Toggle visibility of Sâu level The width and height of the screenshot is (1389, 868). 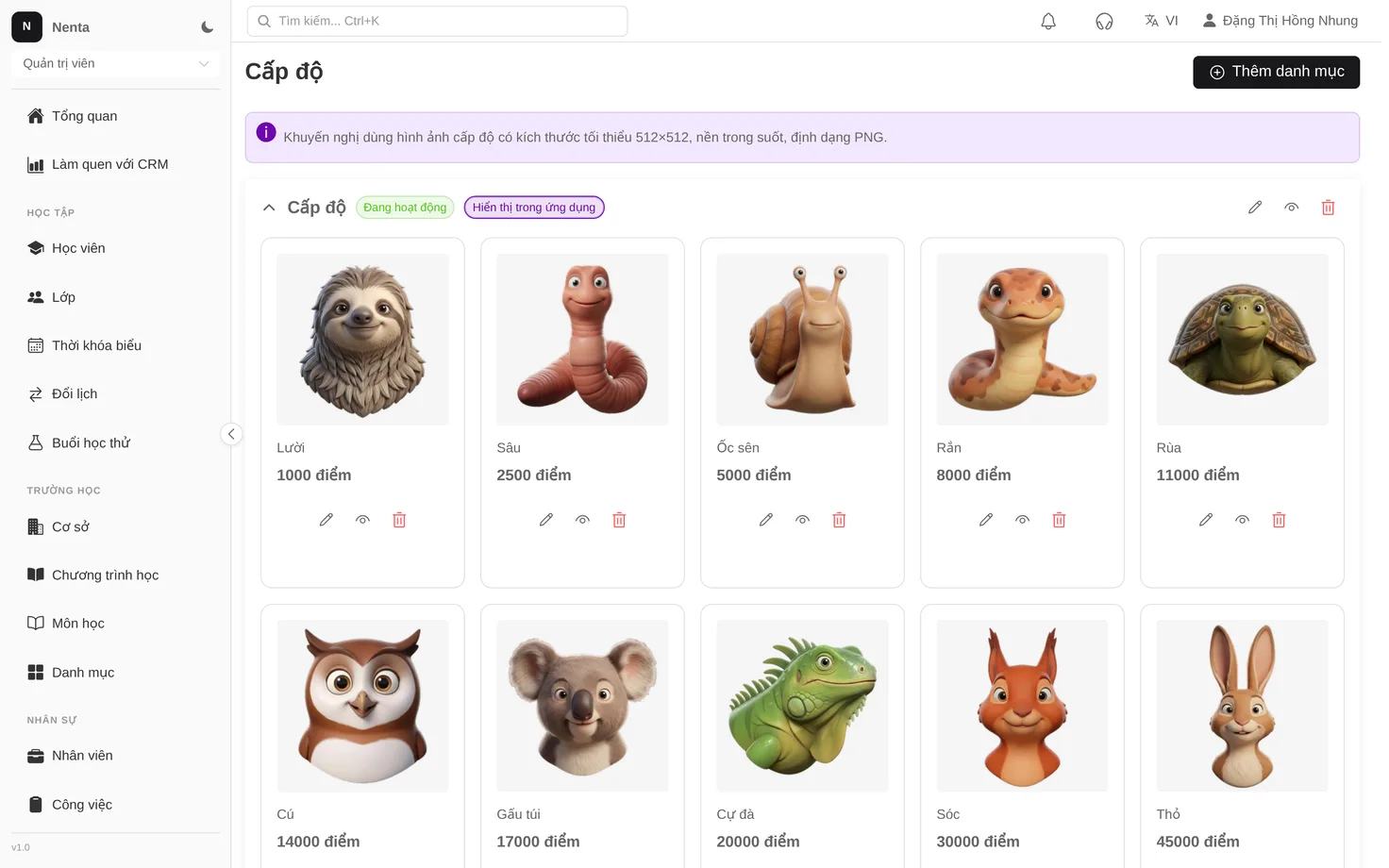(x=582, y=520)
